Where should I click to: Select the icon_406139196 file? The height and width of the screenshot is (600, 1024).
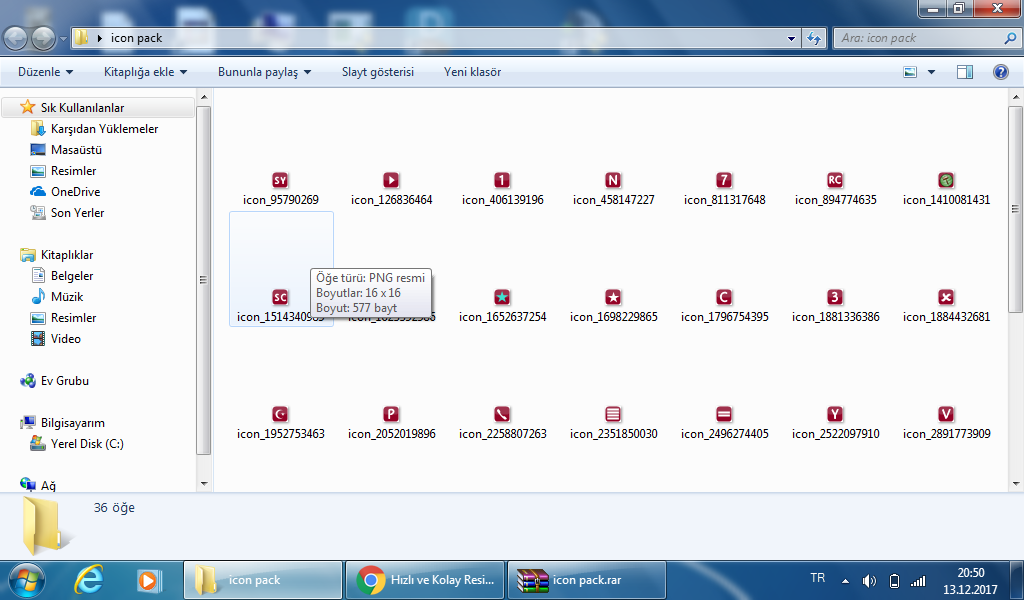pyautogui.click(x=502, y=189)
